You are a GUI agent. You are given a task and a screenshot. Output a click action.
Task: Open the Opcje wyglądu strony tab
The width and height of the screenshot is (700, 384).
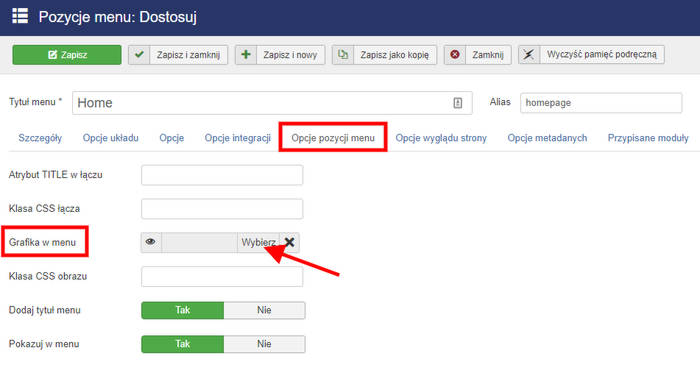click(441, 138)
